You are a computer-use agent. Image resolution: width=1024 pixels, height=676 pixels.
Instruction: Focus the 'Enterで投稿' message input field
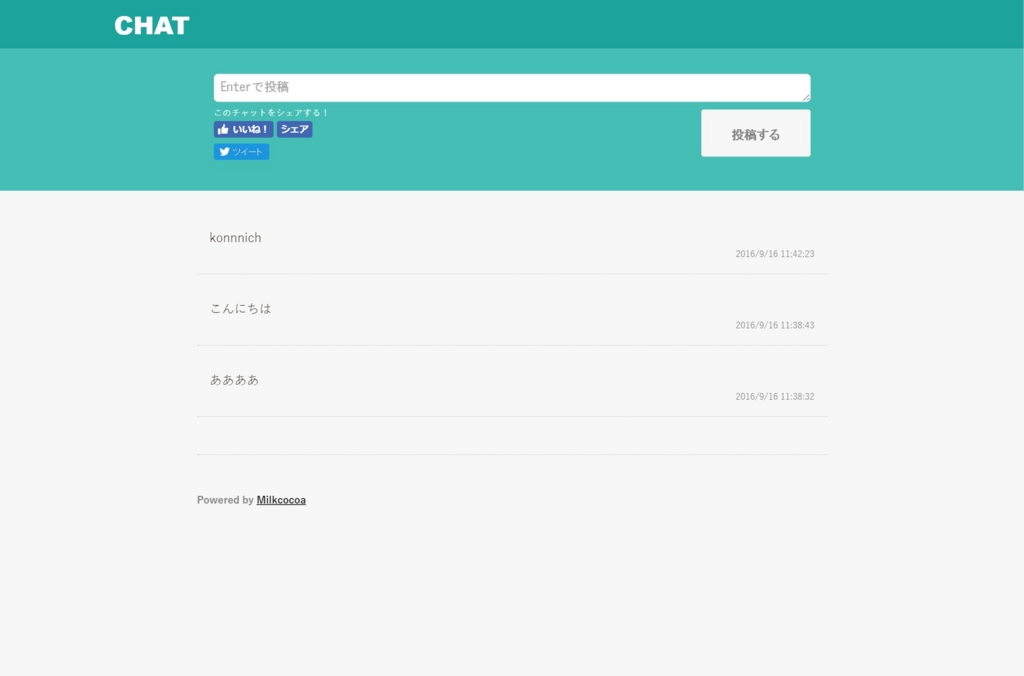click(512, 88)
